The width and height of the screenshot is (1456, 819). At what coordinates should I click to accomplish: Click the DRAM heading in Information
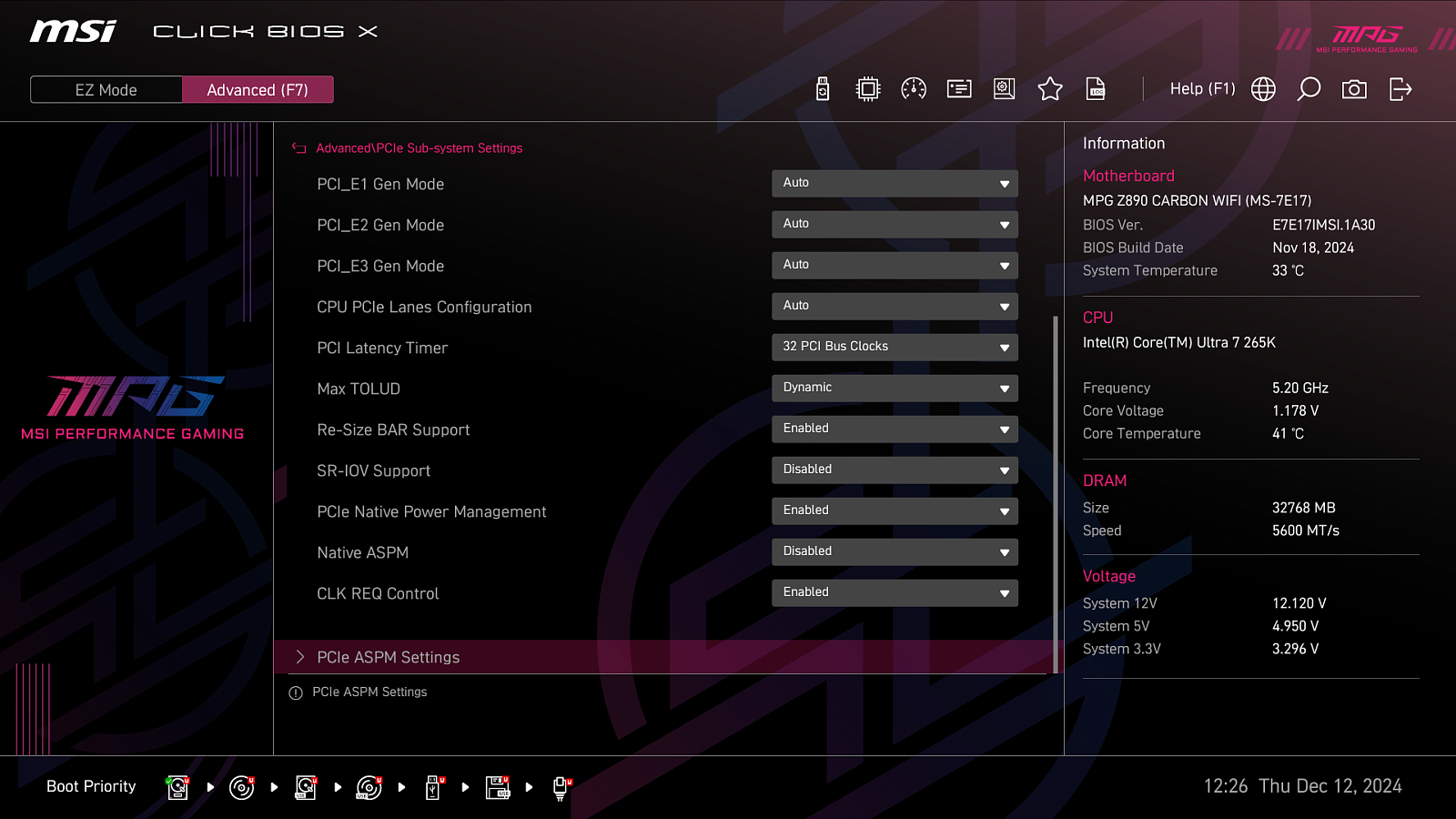coord(1105,480)
